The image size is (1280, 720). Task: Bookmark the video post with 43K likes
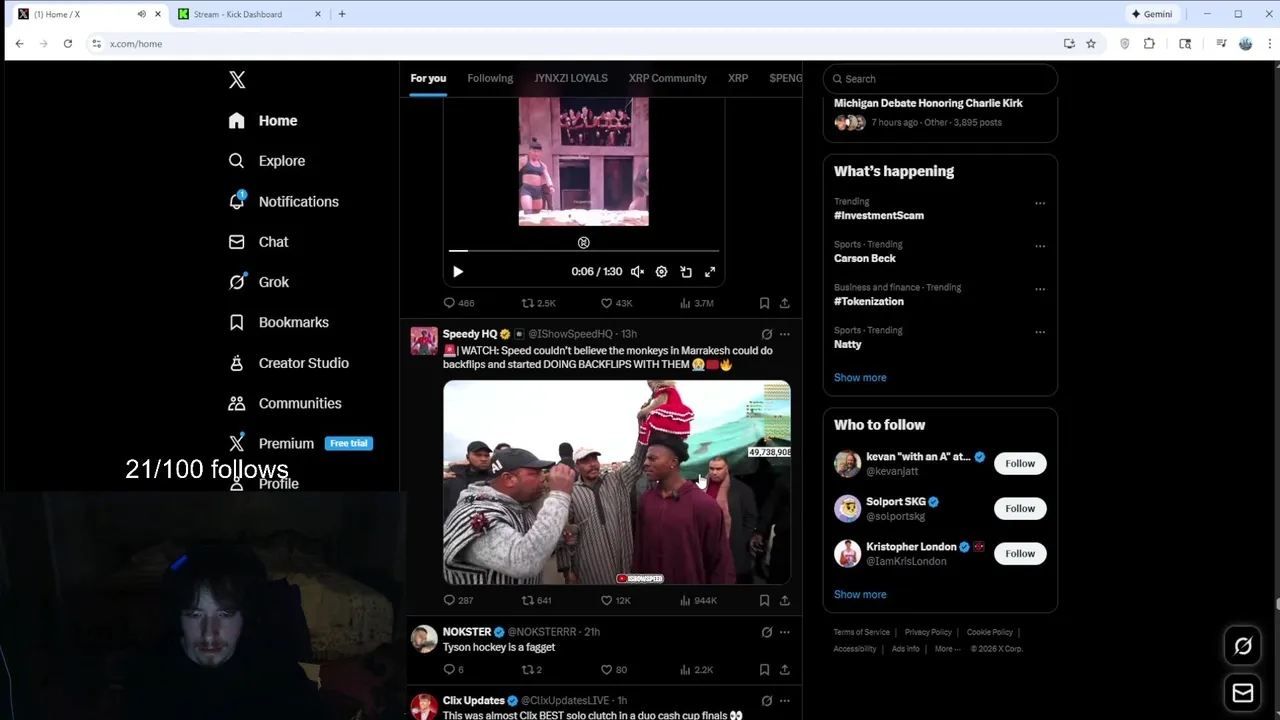tap(764, 303)
